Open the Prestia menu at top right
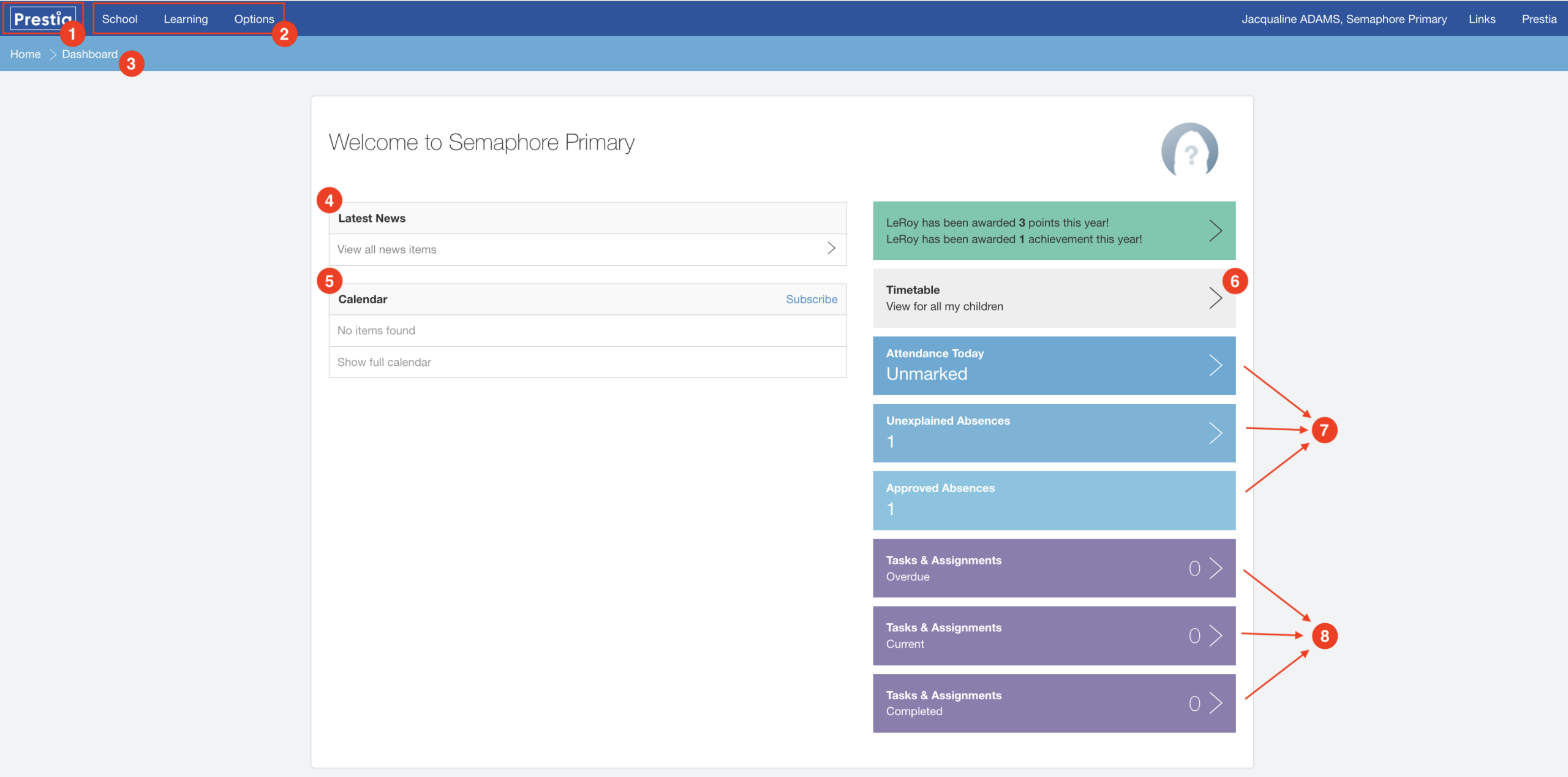The image size is (1568, 777). pyautogui.click(x=1539, y=19)
